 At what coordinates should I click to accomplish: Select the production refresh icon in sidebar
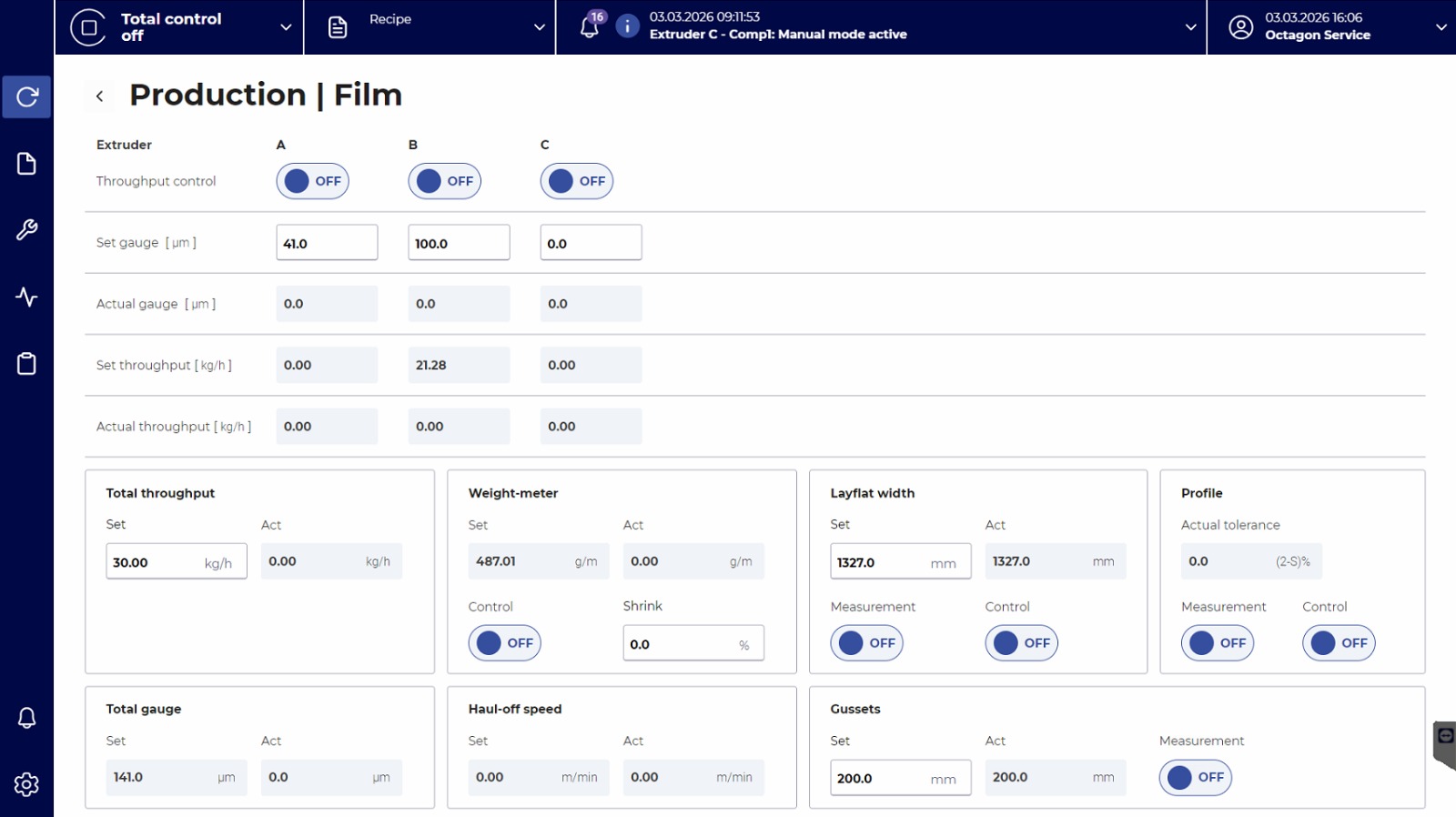(x=26, y=96)
